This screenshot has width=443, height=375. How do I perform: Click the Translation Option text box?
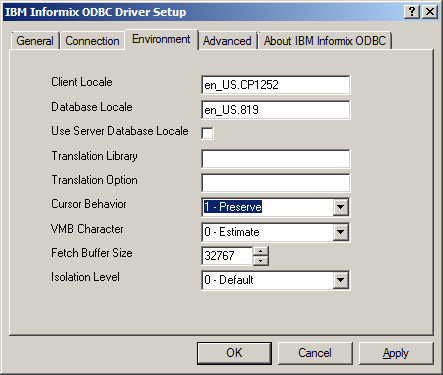(276, 183)
